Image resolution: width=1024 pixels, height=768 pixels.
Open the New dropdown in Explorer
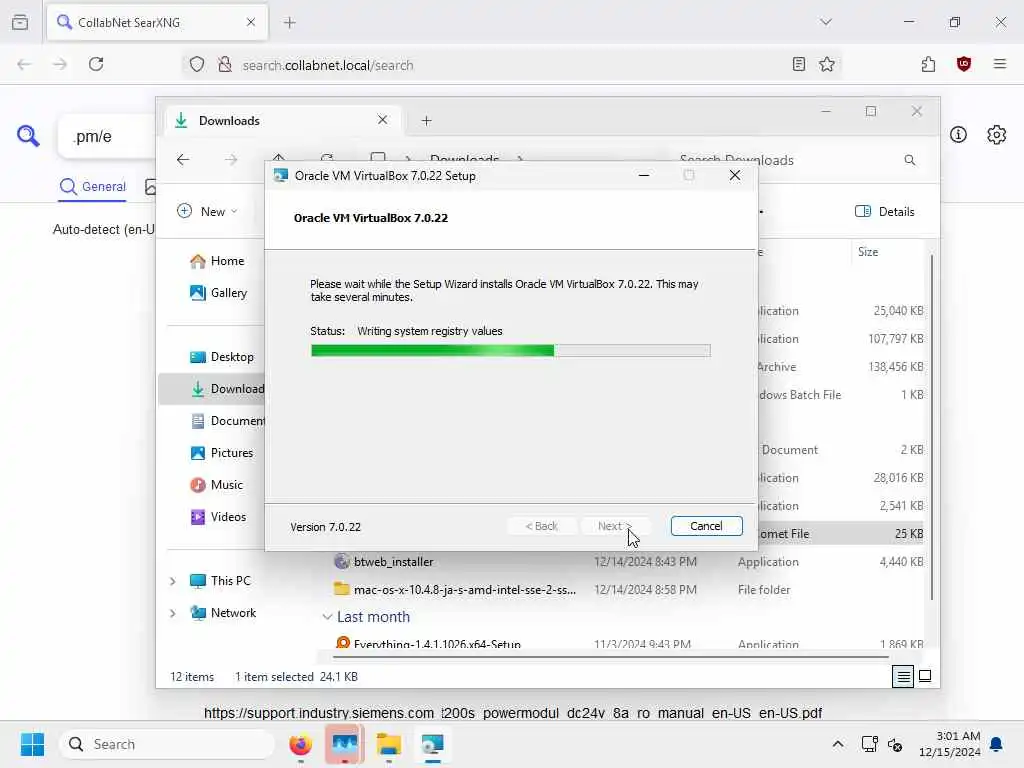[x=207, y=211]
